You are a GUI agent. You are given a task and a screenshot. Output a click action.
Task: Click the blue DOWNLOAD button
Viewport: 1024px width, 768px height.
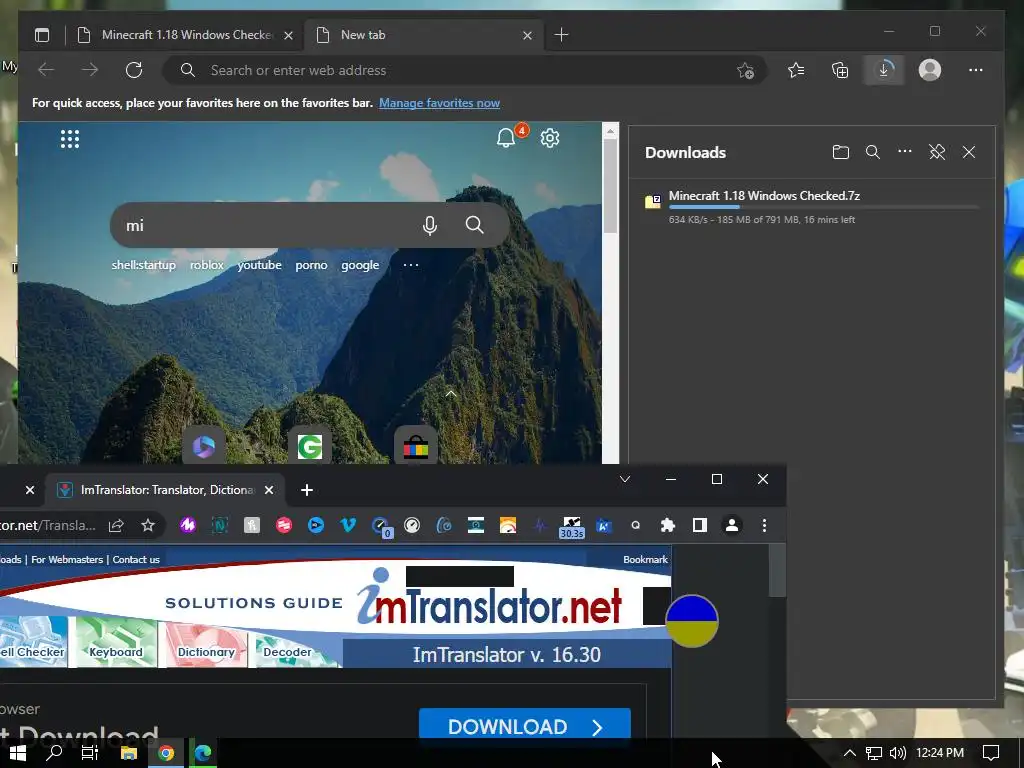click(524, 726)
